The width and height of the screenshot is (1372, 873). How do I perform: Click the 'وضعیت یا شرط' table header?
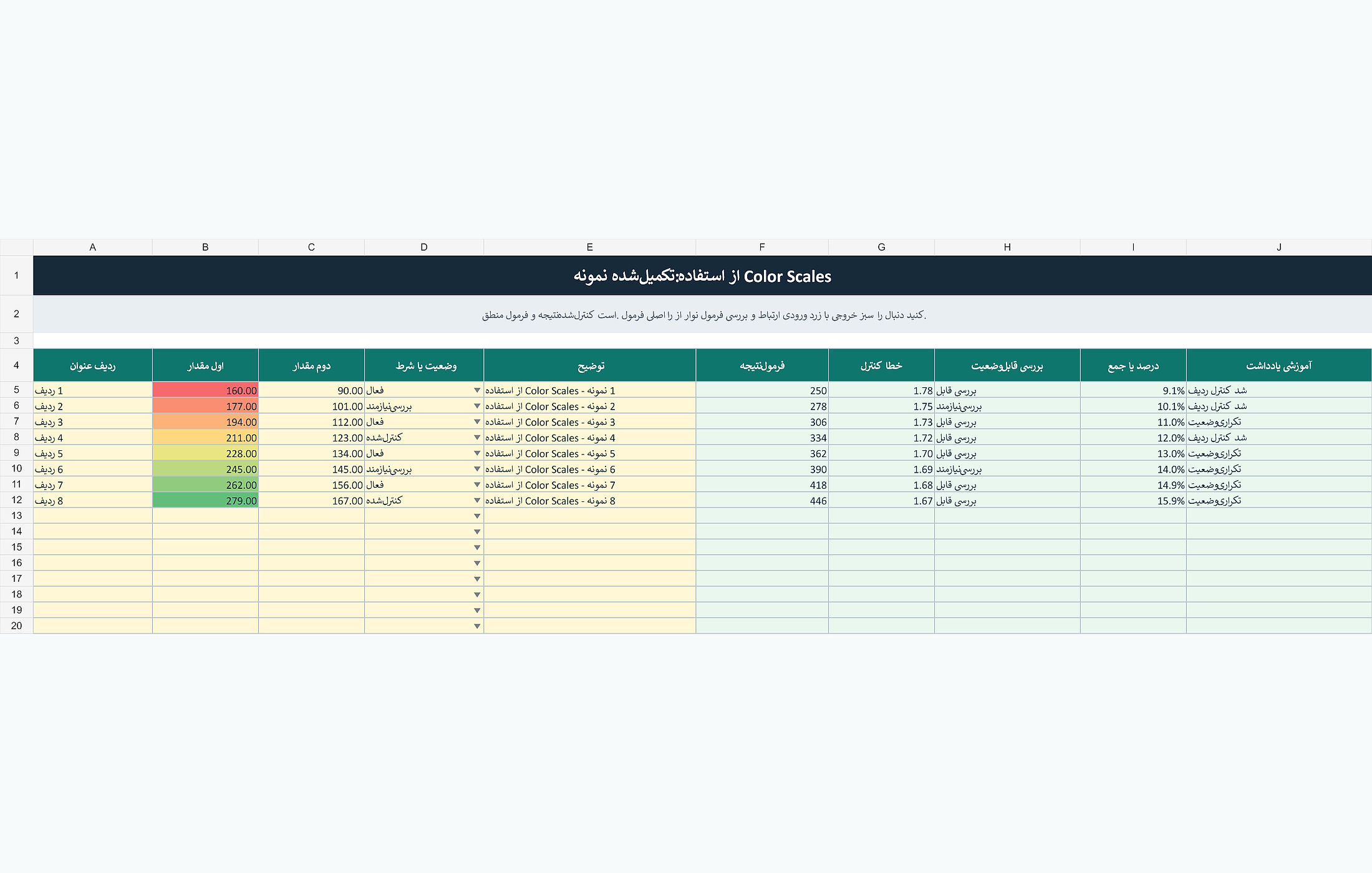pos(424,365)
